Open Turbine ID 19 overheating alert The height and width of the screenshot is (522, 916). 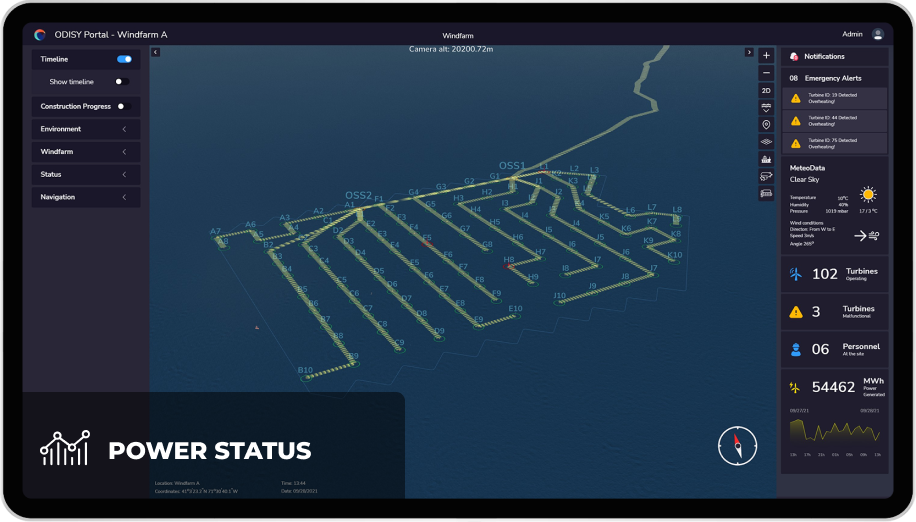coord(835,98)
